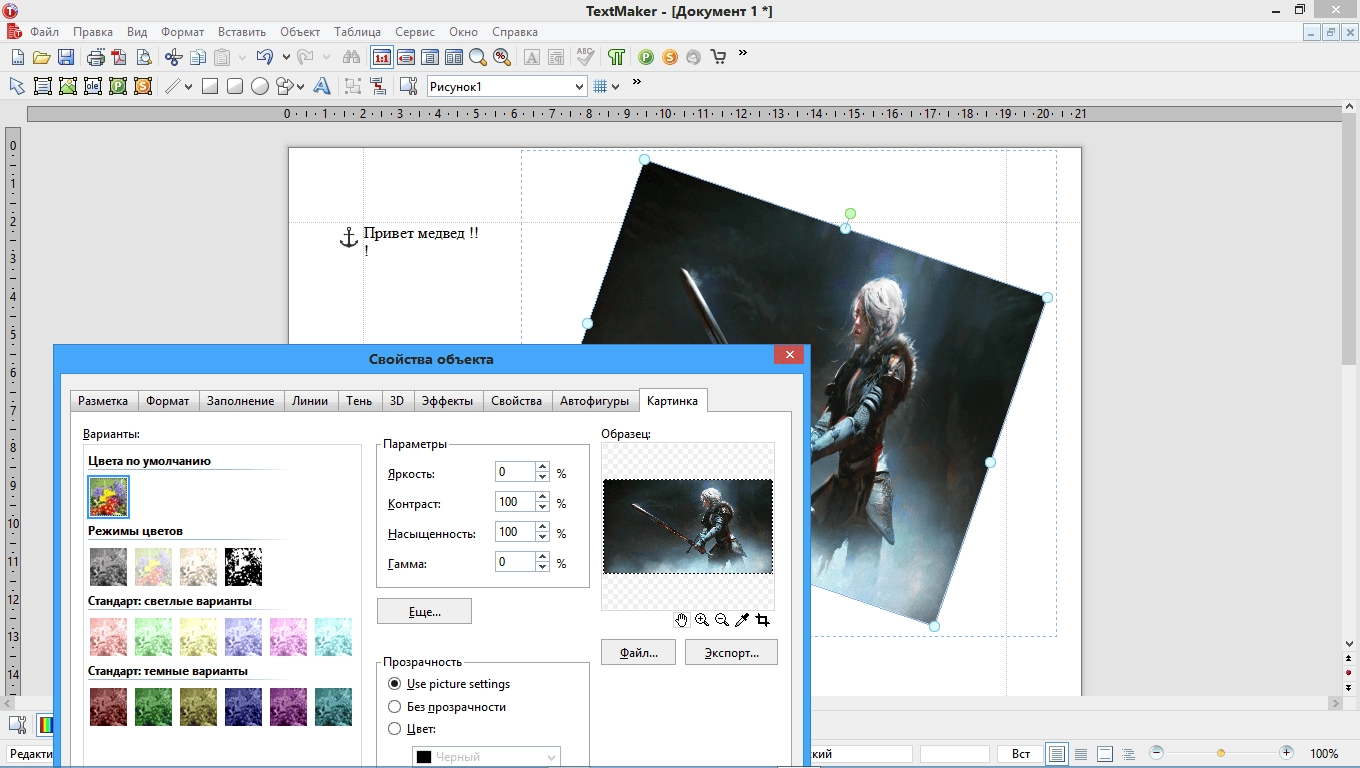
Task: Pick the light red standard variant
Action: pos(108,637)
